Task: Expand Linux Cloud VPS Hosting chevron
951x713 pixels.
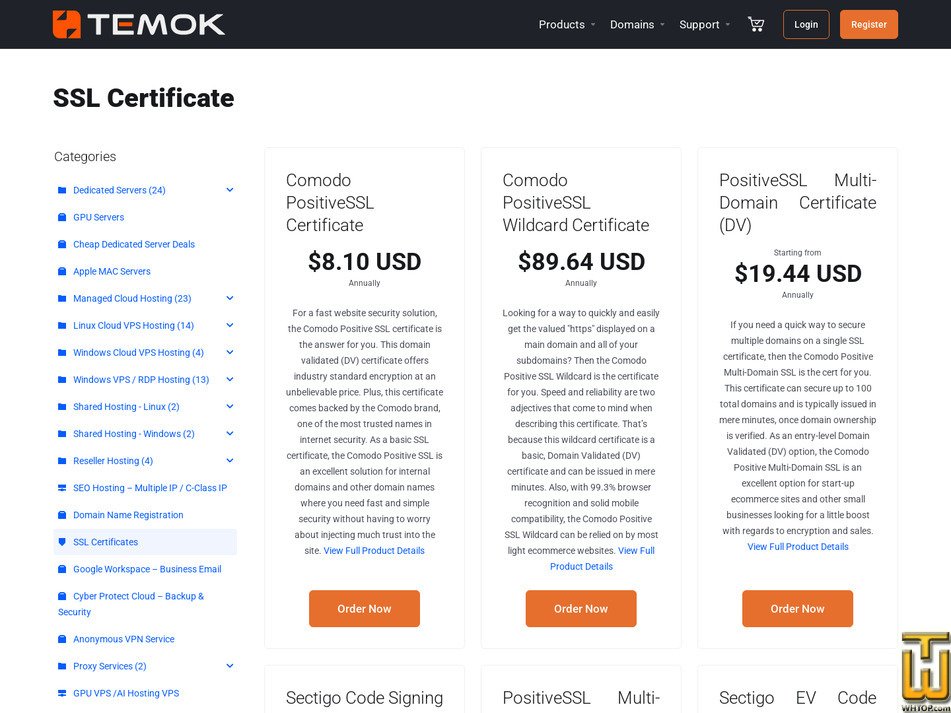Action: click(230, 325)
